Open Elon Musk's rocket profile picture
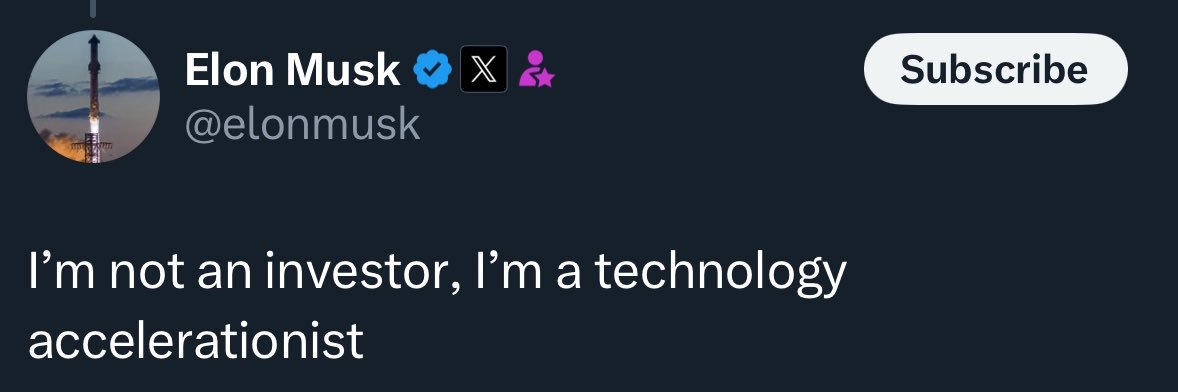The width and height of the screenshot is (1178, 392). coord(93,98)
